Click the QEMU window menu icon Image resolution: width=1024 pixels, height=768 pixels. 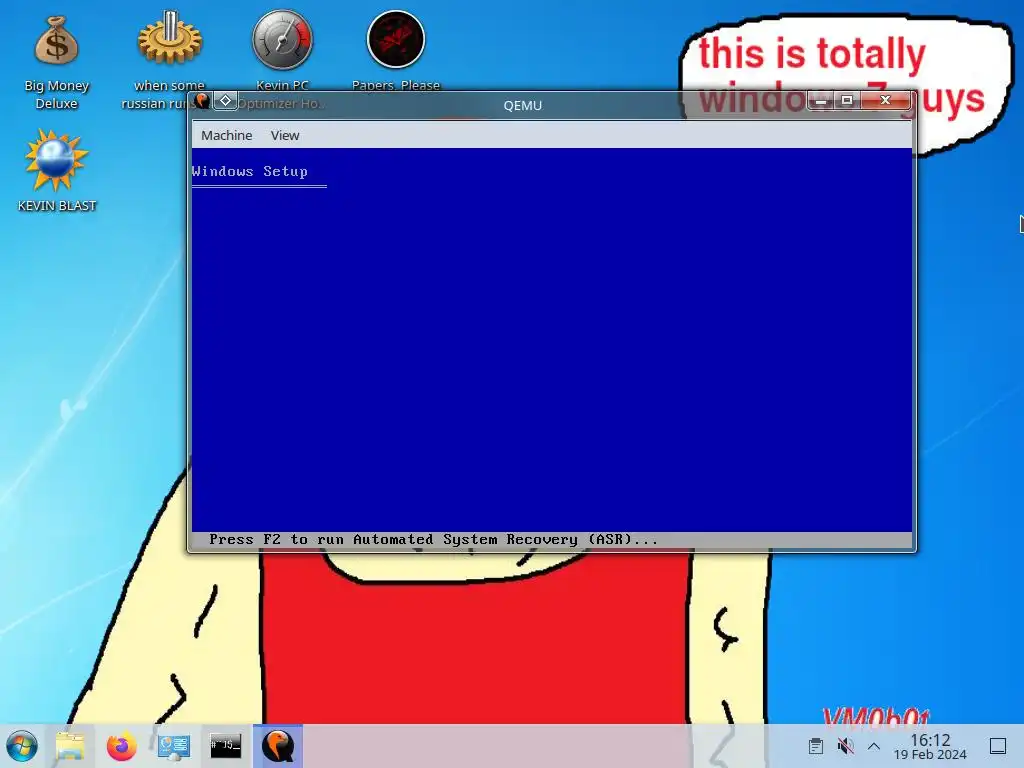pos(202,101)
